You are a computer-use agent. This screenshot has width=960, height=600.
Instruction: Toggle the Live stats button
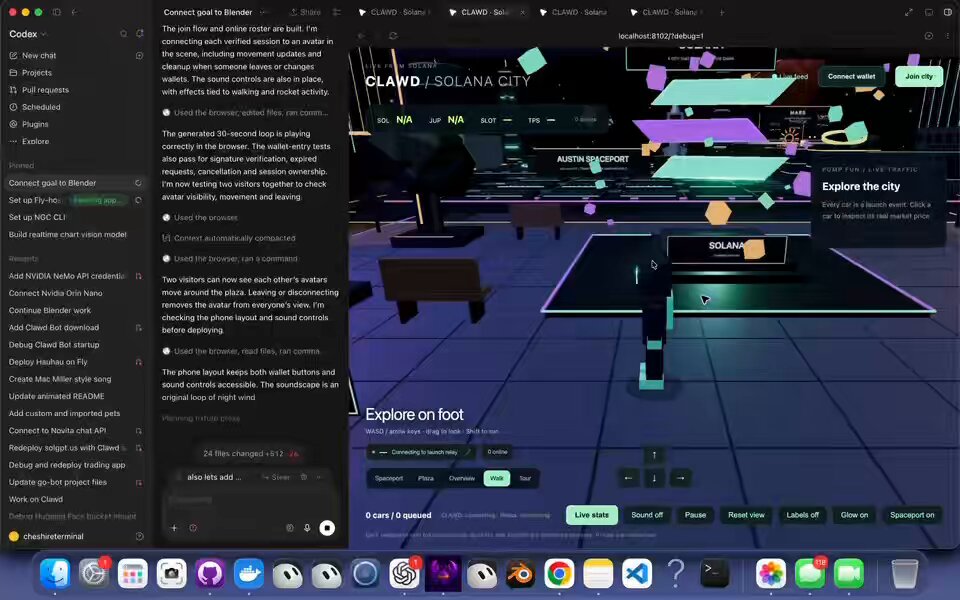click(591, 515)
